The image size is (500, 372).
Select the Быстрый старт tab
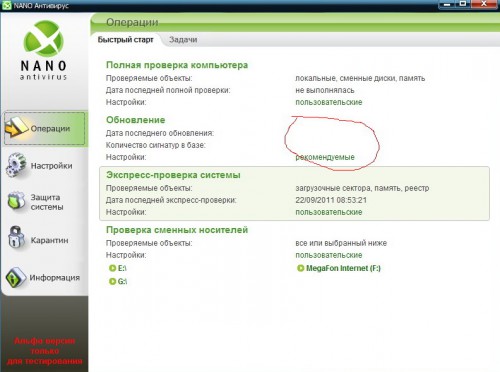(125, 40)
